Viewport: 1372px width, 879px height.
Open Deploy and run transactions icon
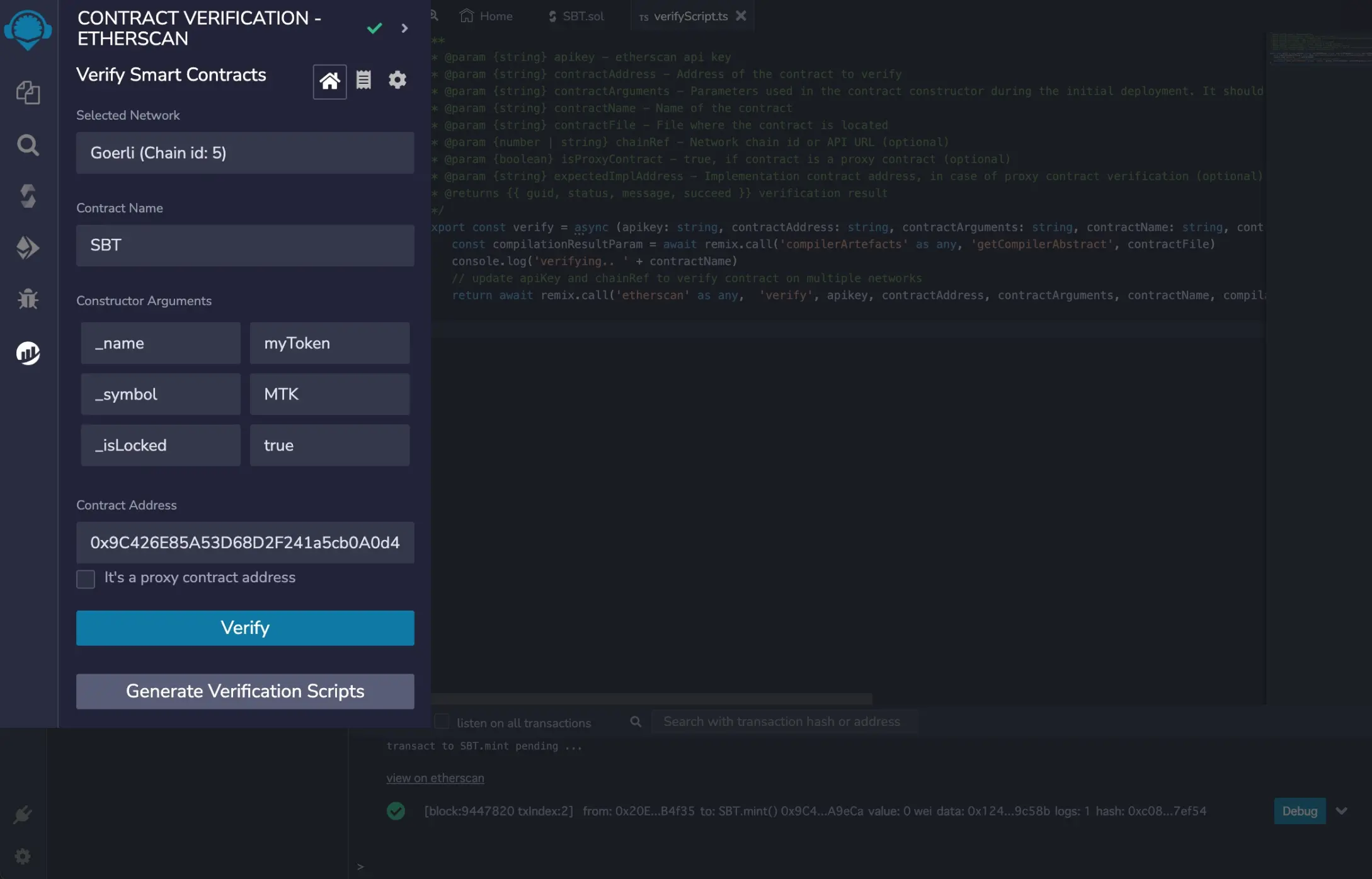click(28, 248)
